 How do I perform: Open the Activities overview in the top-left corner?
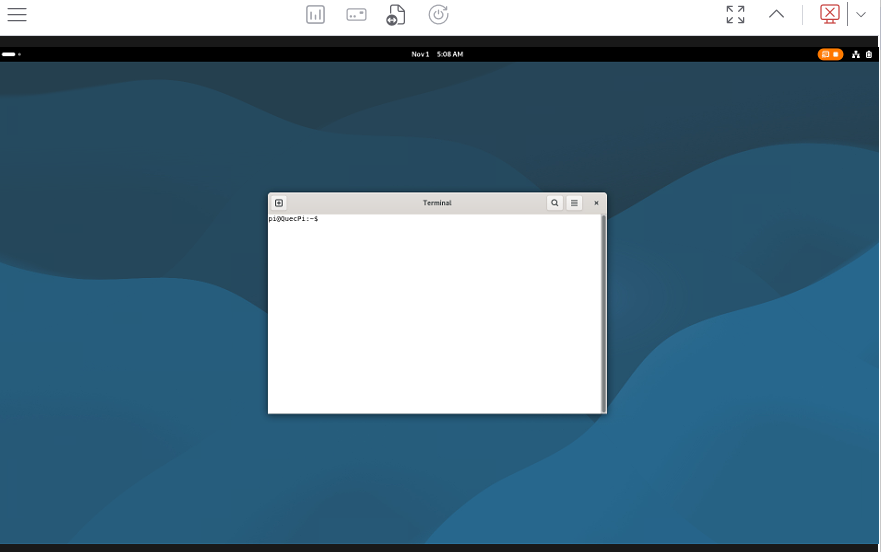11,54
